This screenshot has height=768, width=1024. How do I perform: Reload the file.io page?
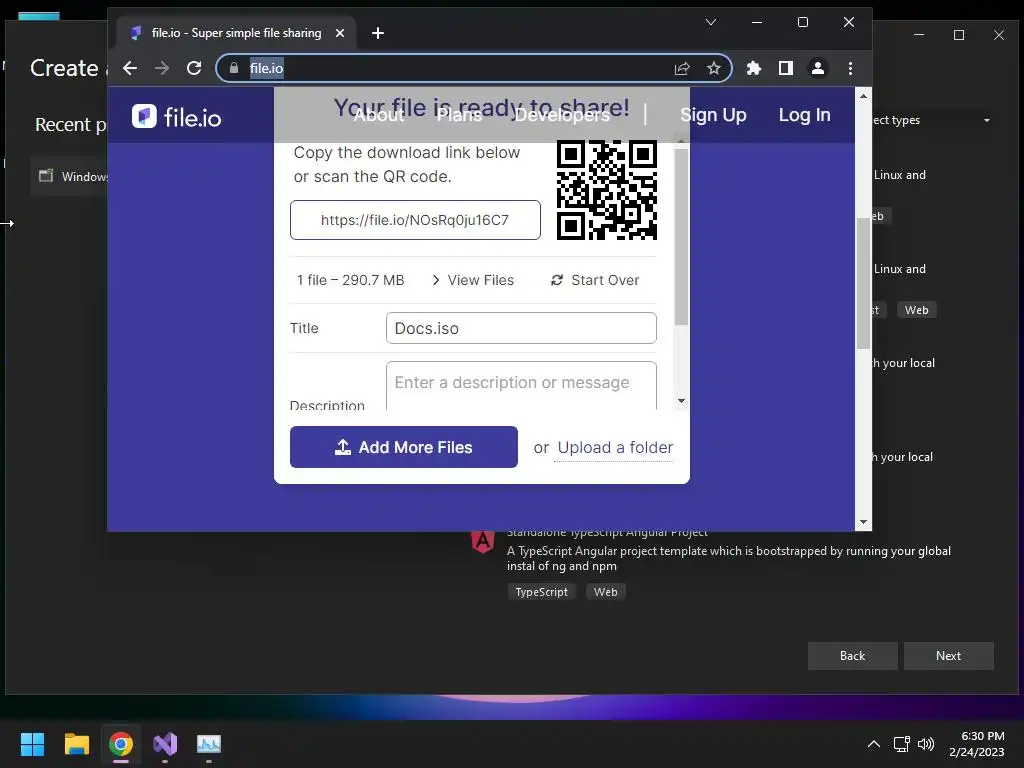[x=194, y=68]
